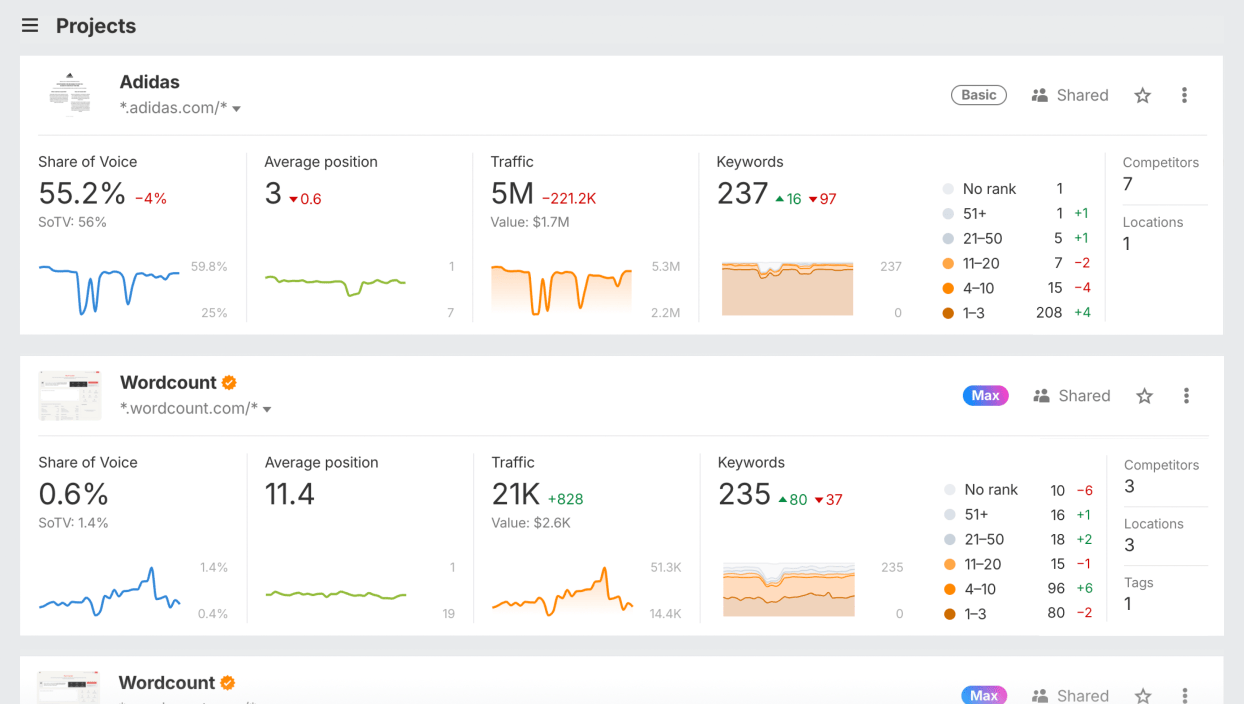Click the Shared people icon for Adidas
The width and height of the screenshot is (1244, 704).
(1040, 96)
